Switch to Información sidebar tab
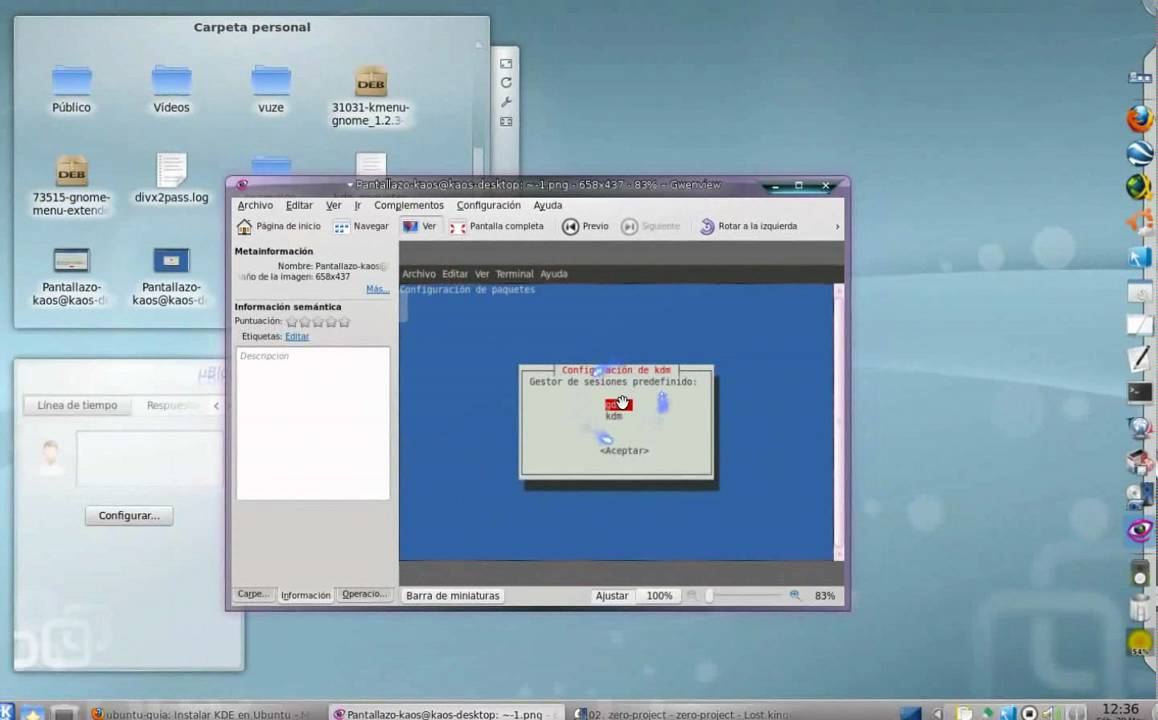Viewport: 1158px width, 720px height. (305, 595)
